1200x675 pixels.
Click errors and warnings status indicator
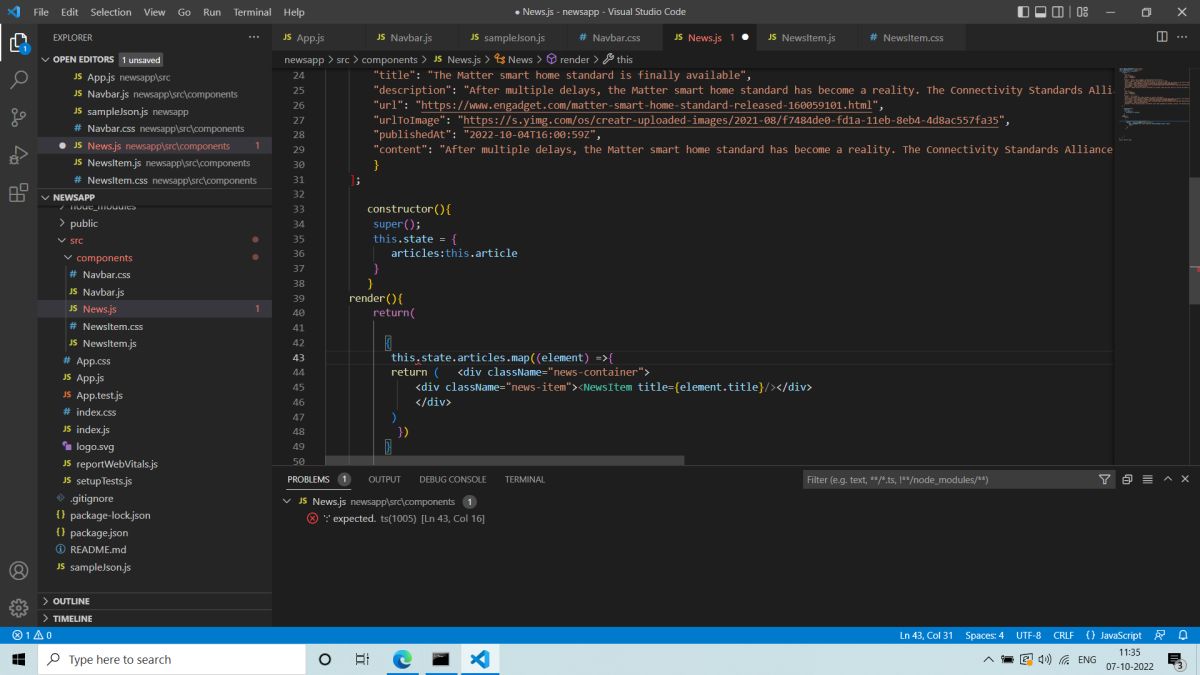tap(32, 635)
